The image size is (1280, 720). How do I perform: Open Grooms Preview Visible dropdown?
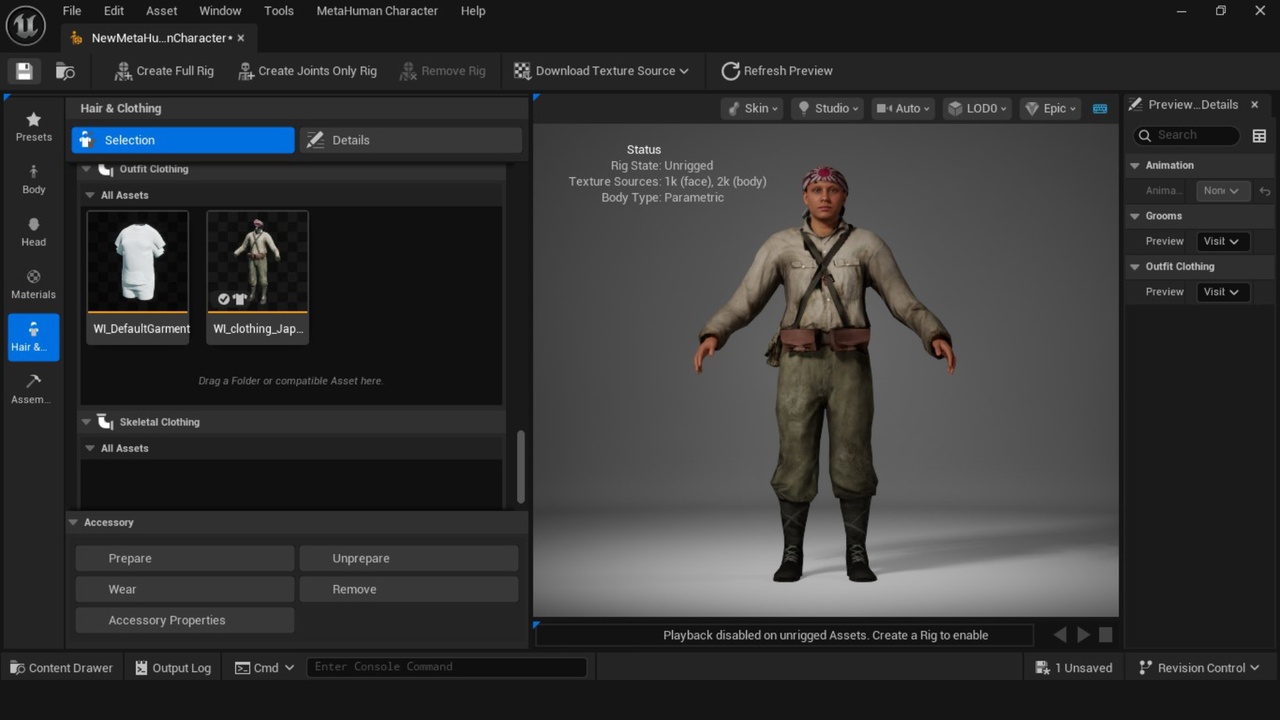(x=1222, y=241)
